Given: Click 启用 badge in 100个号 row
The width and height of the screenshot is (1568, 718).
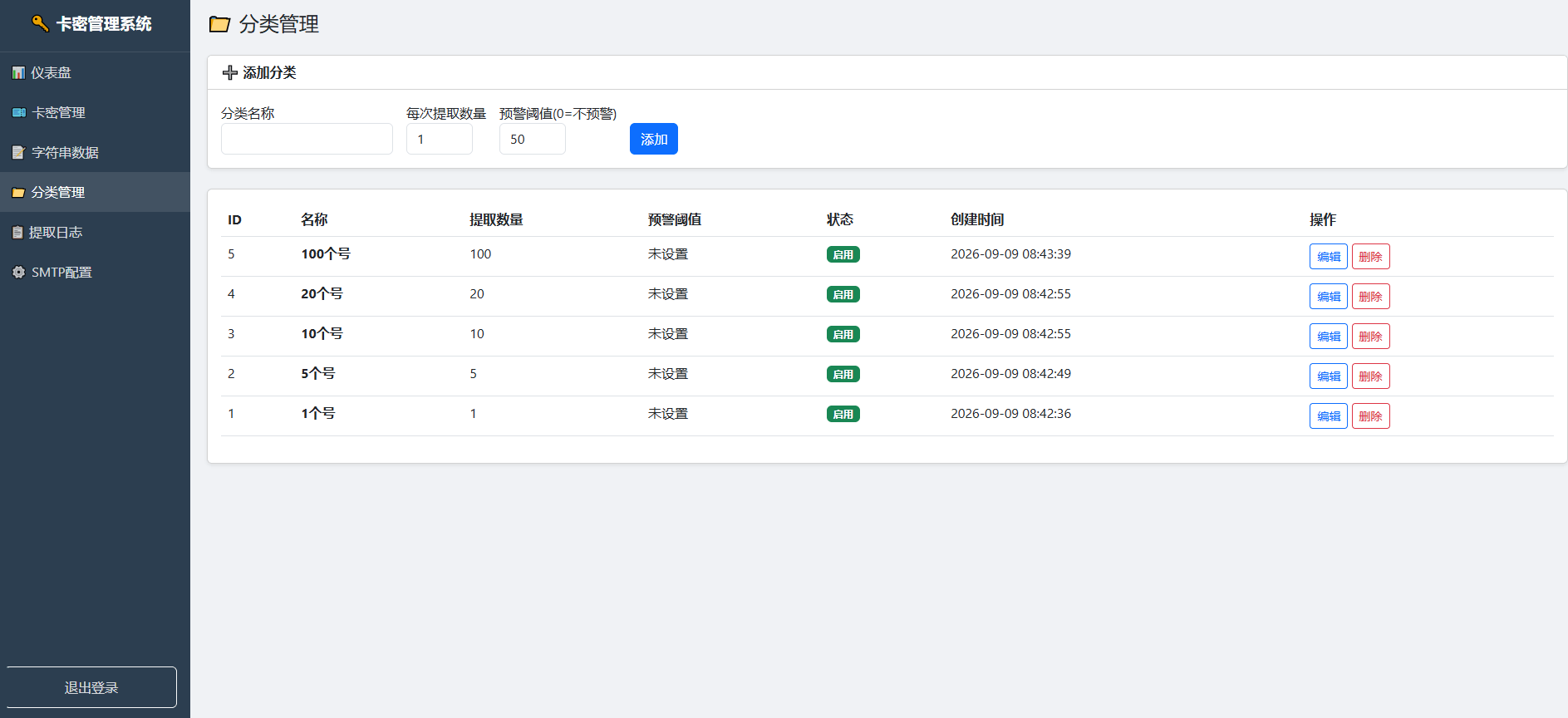Looking at the screenshot, I should click(x=843, y=254).
